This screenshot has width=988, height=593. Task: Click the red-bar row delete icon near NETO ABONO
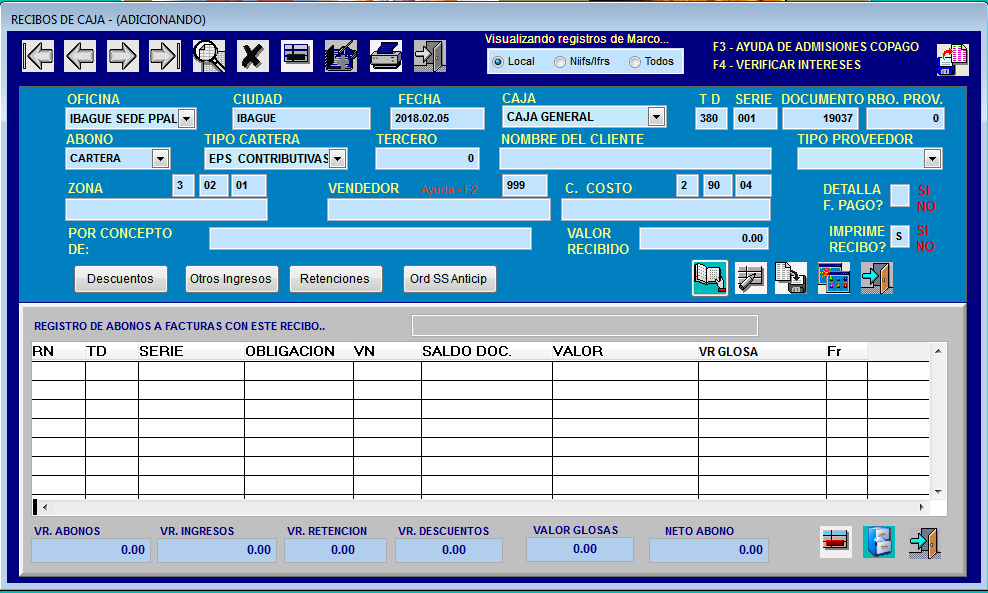tap(836, 542)
